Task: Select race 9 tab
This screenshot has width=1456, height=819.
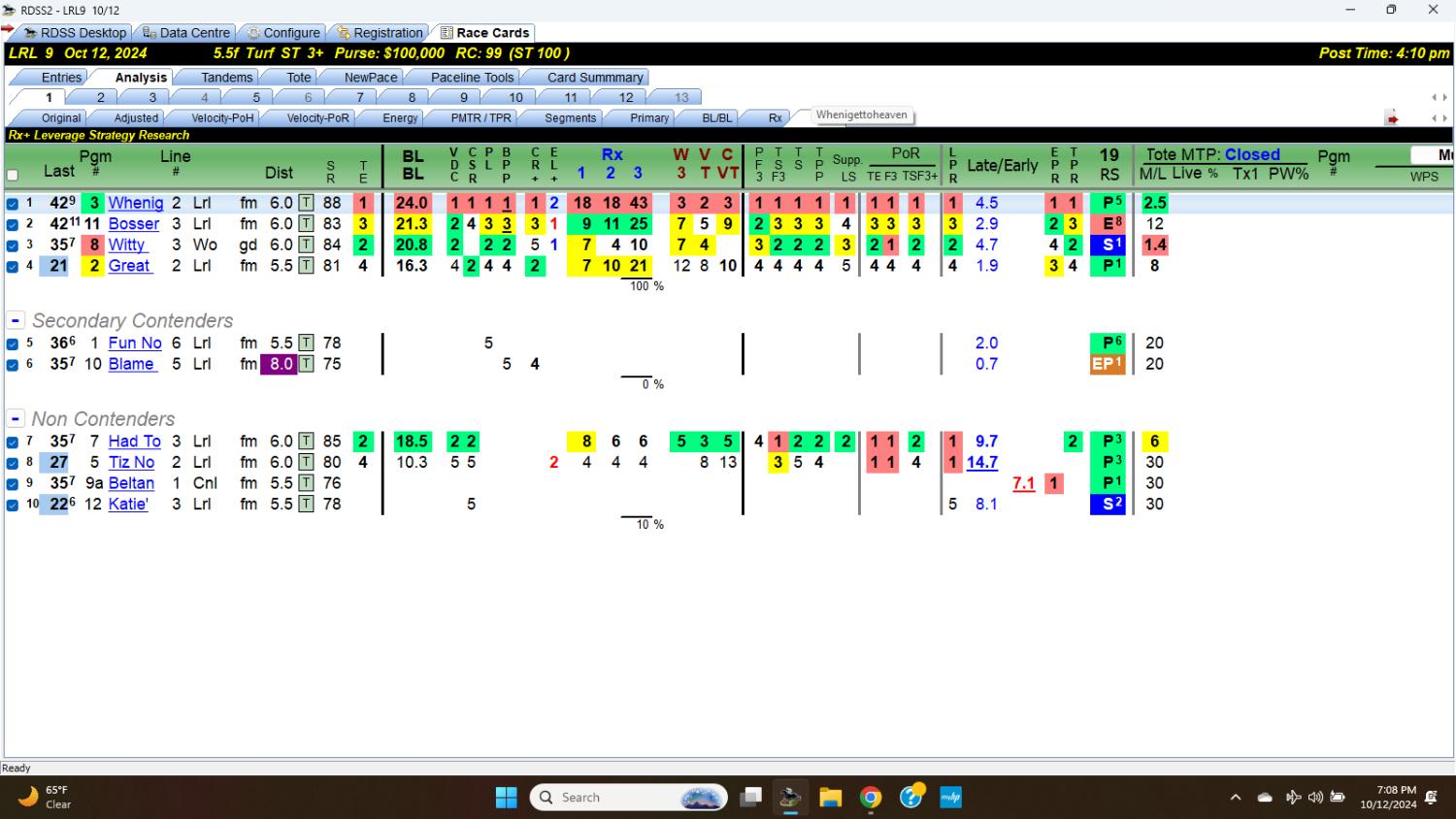Action: pos(464,97)
